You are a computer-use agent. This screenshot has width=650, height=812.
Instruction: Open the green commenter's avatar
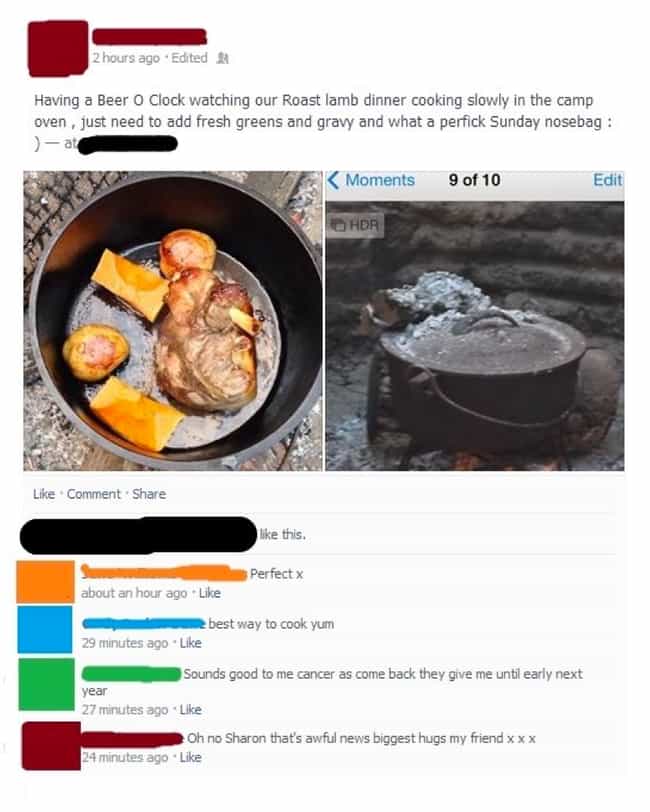(47, 684)
